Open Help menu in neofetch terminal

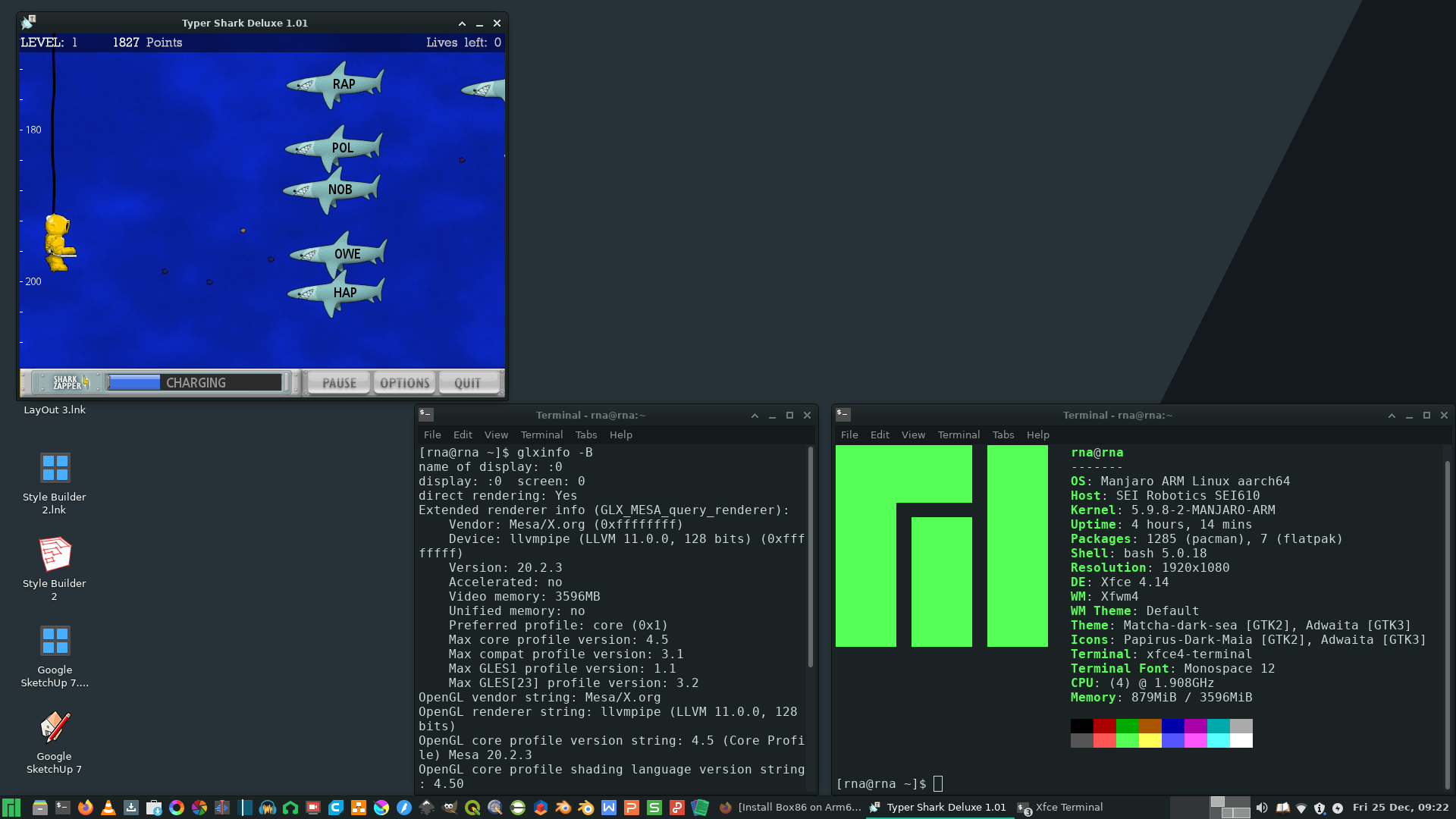click(x=1037, y=435)
